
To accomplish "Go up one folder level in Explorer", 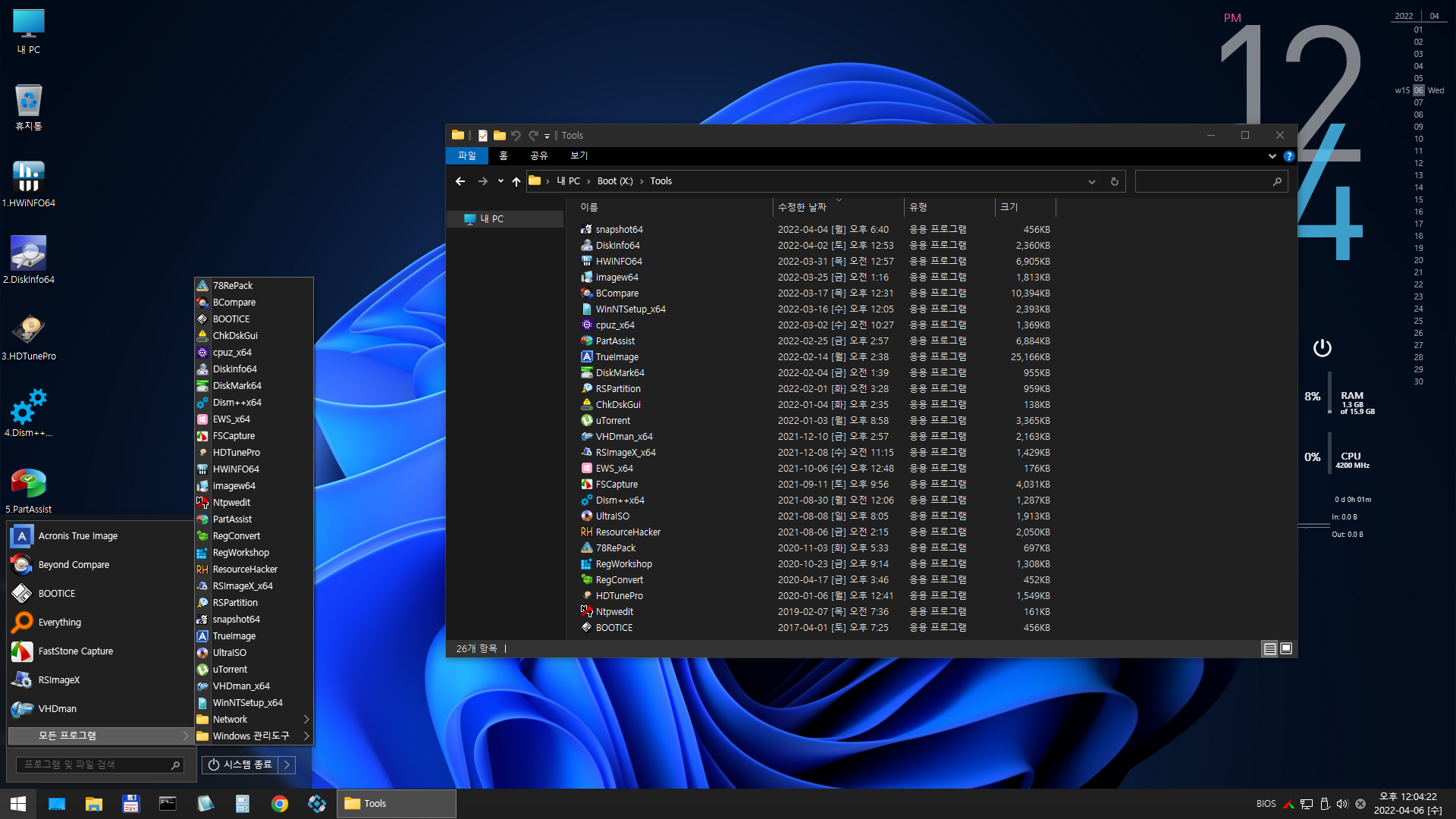I will coord(516,181).
